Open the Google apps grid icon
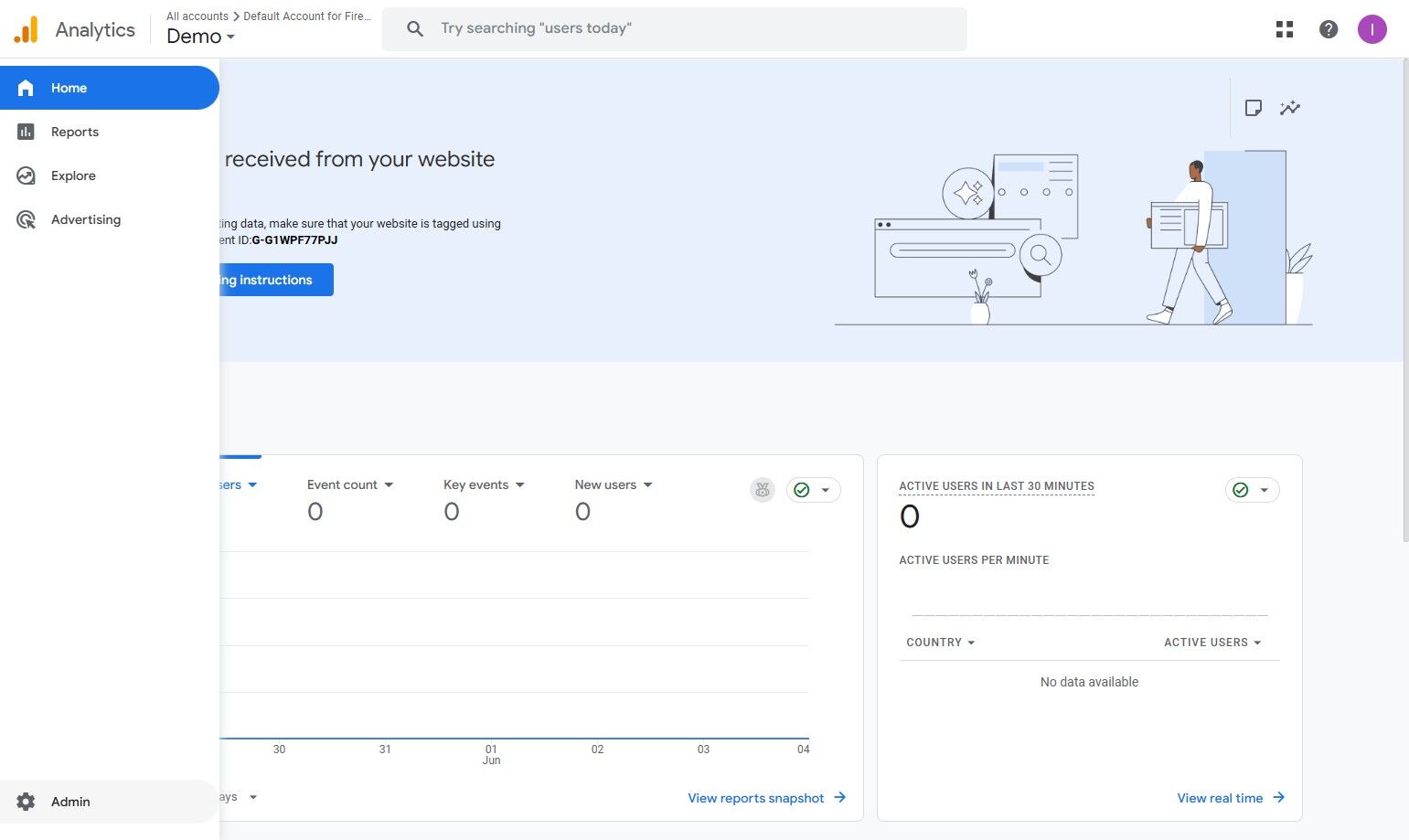This screenshot has height=840, width=1409. (1284, 28)
